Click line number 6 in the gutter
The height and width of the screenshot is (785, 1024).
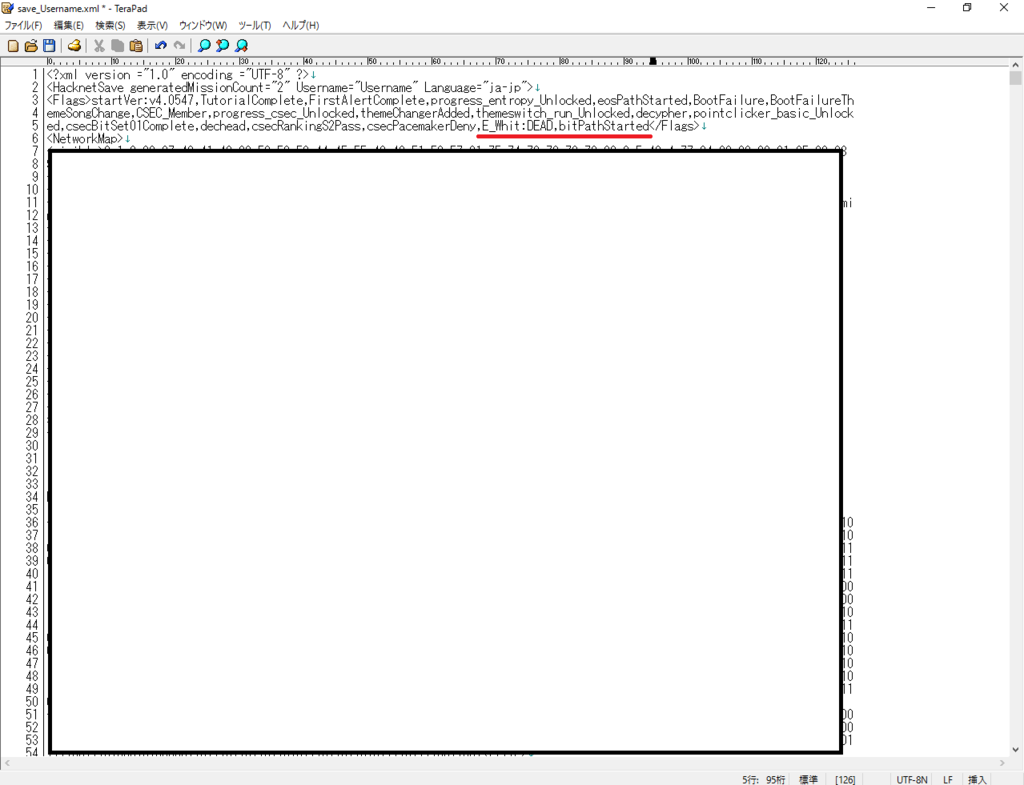(x=35, y=139)
